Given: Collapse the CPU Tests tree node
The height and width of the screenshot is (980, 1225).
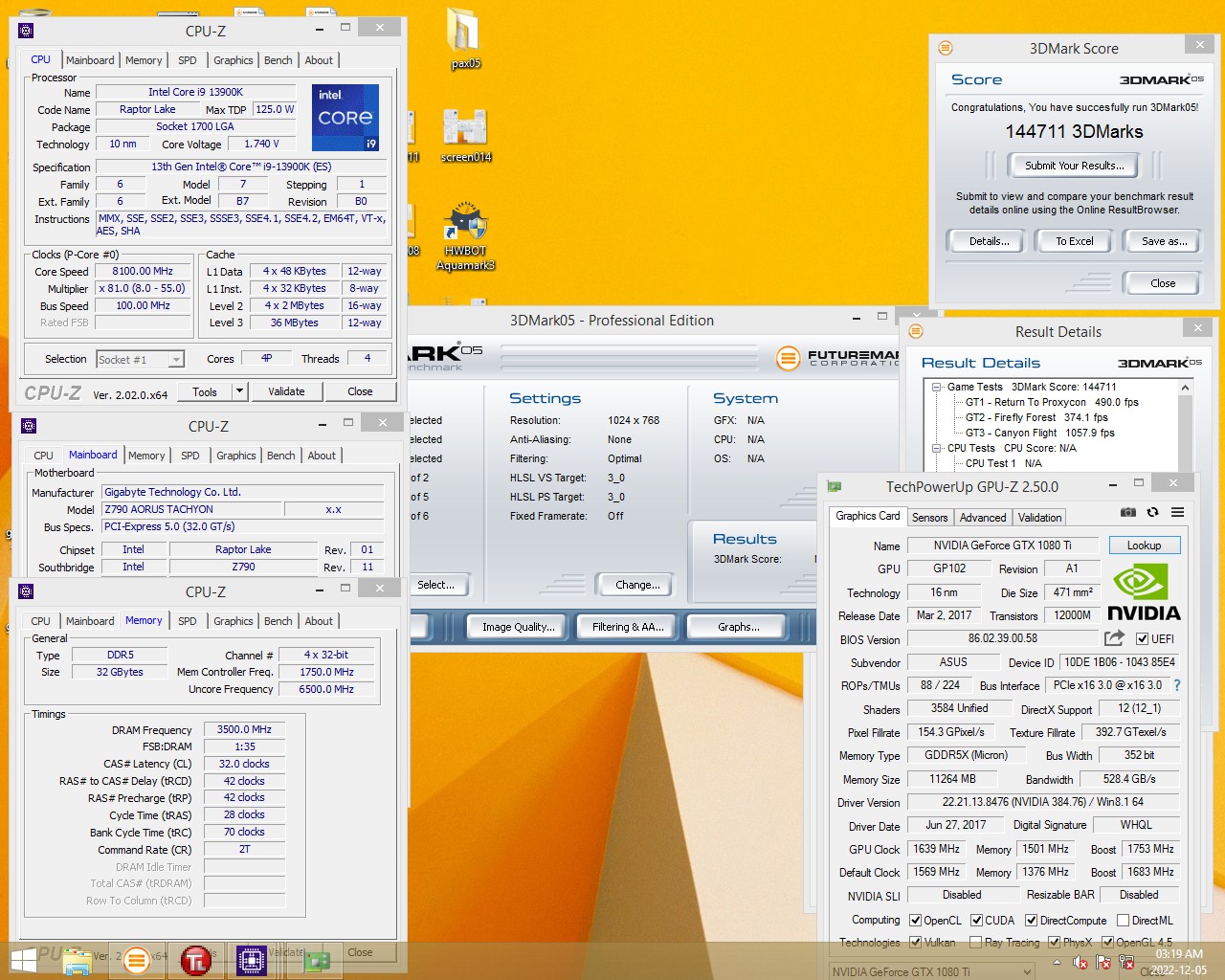Looking at the screenshot, I should [x=937, y=448].
